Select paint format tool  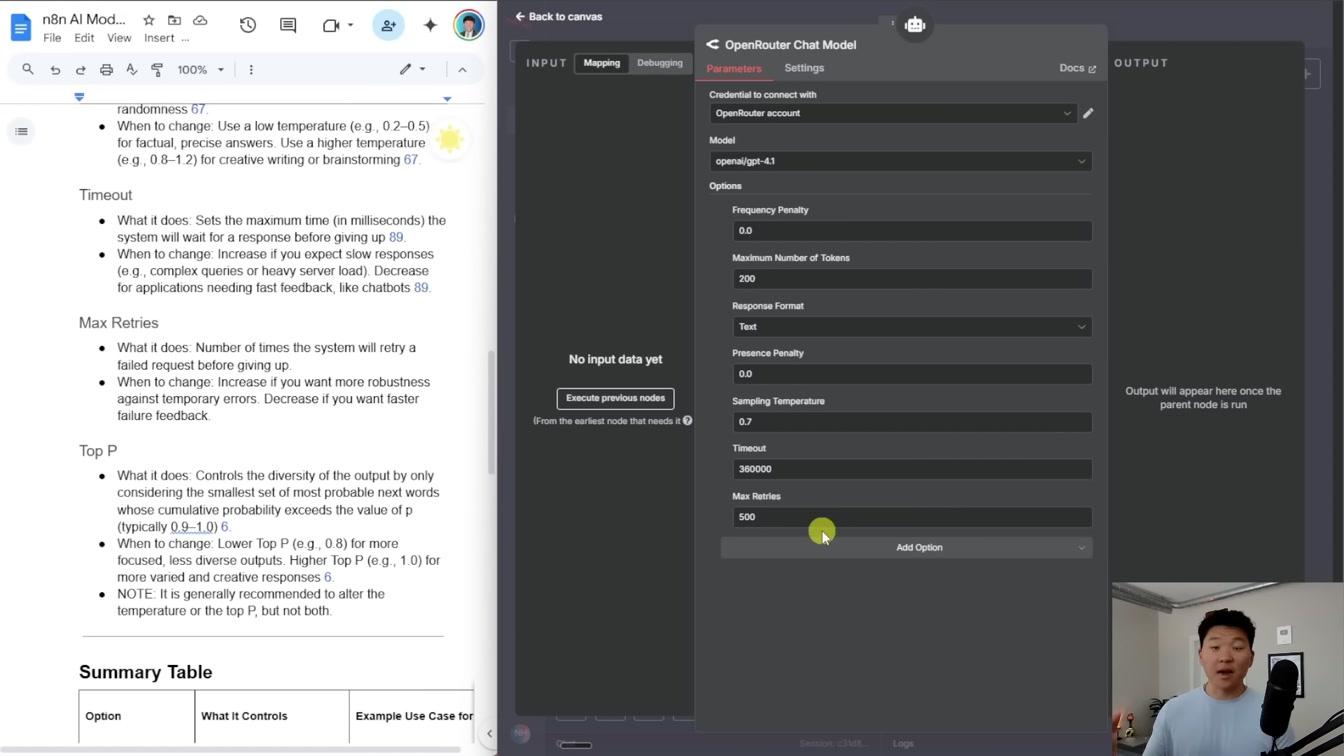click(x=157, y=70)
